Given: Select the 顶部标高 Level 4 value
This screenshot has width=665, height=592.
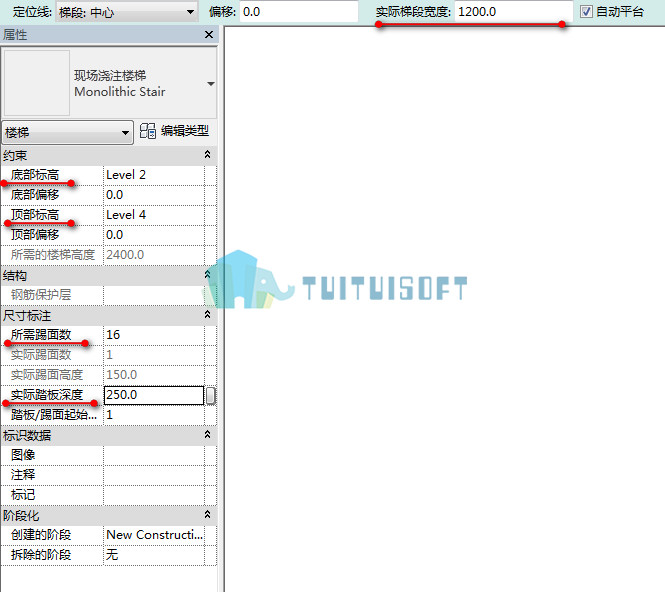Looking at the screenshot, I should [154, 215].
